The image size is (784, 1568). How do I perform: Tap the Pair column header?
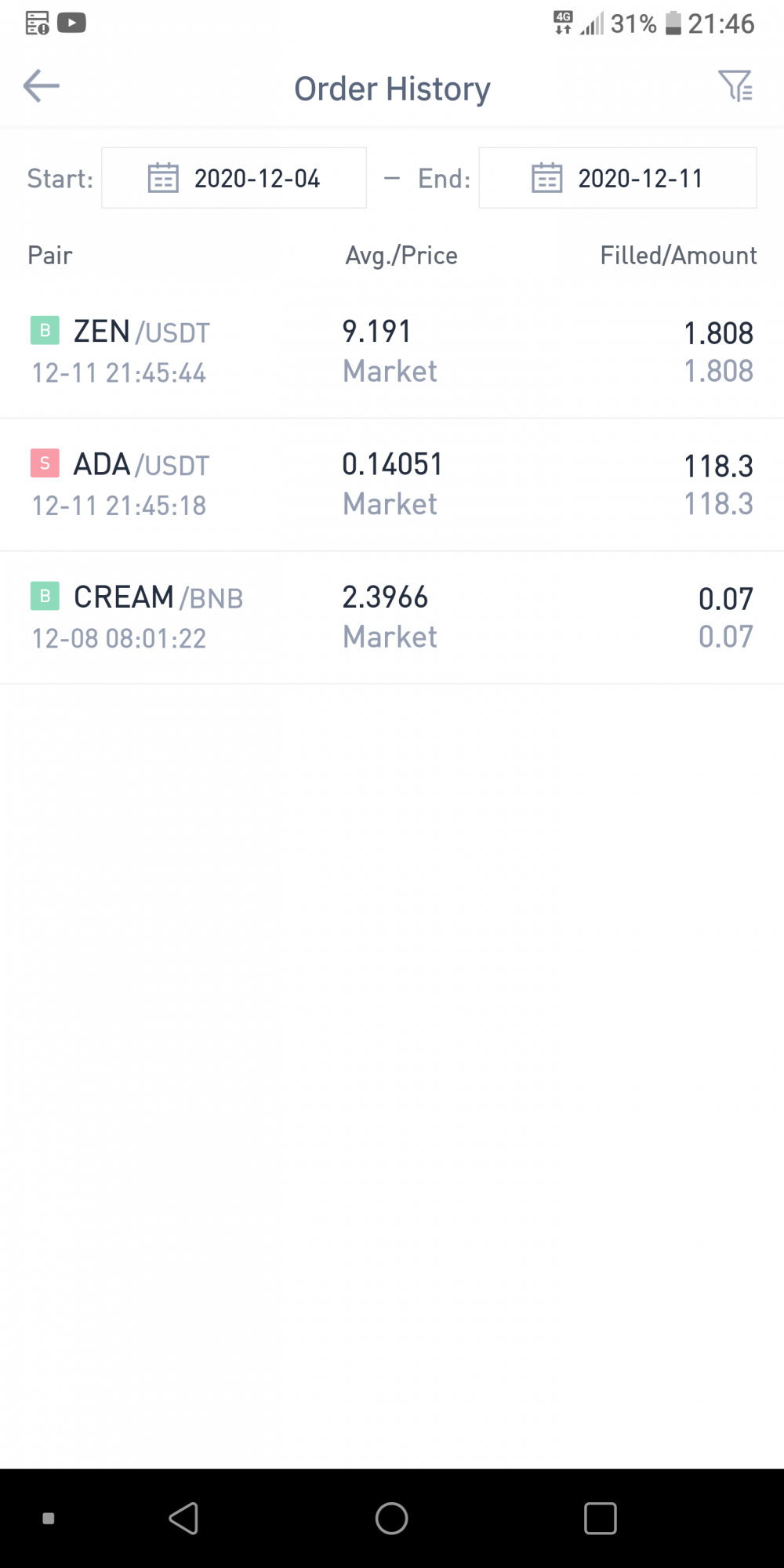[x=50, y=256]
